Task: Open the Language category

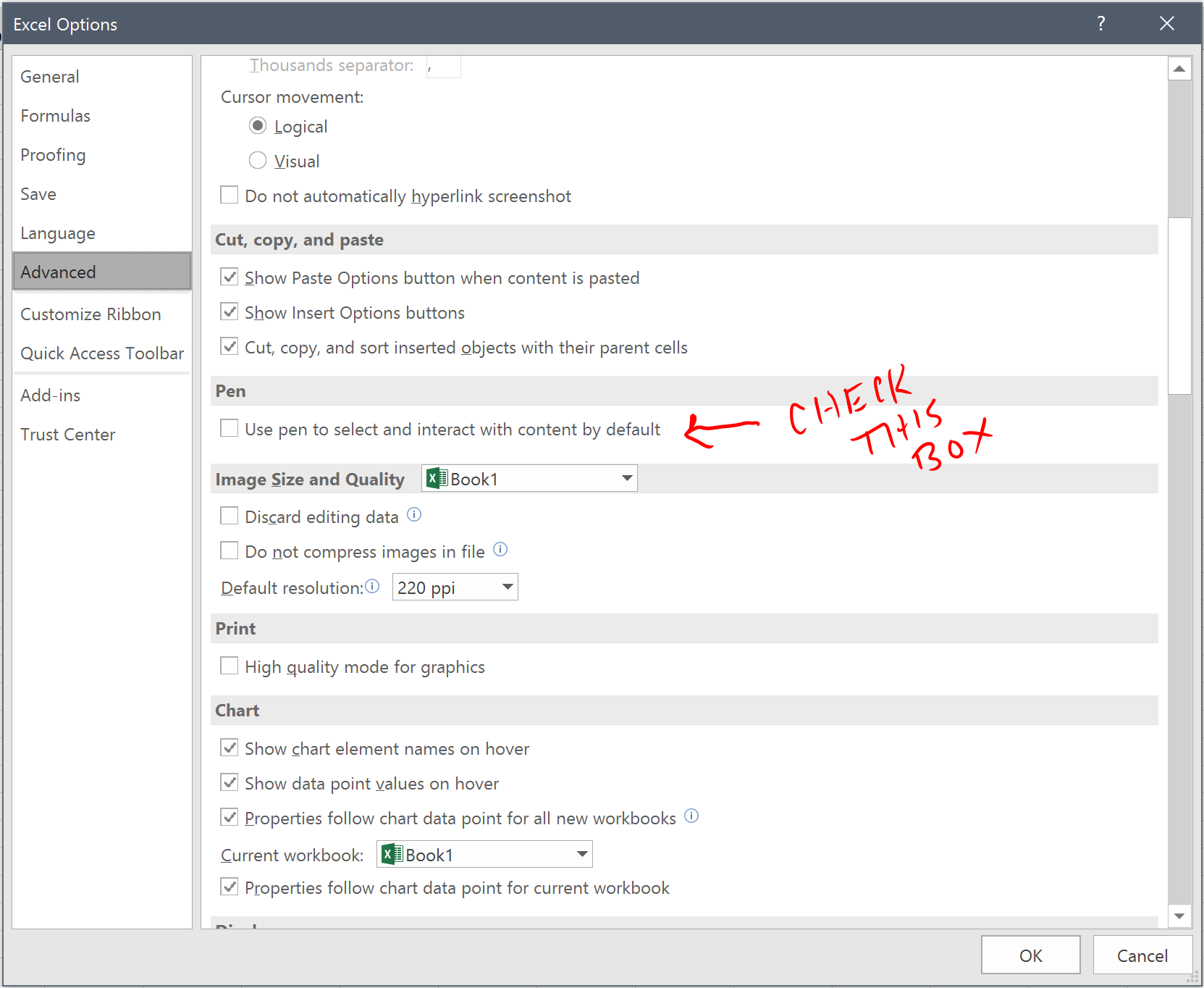Action: (x=101, y=233)
